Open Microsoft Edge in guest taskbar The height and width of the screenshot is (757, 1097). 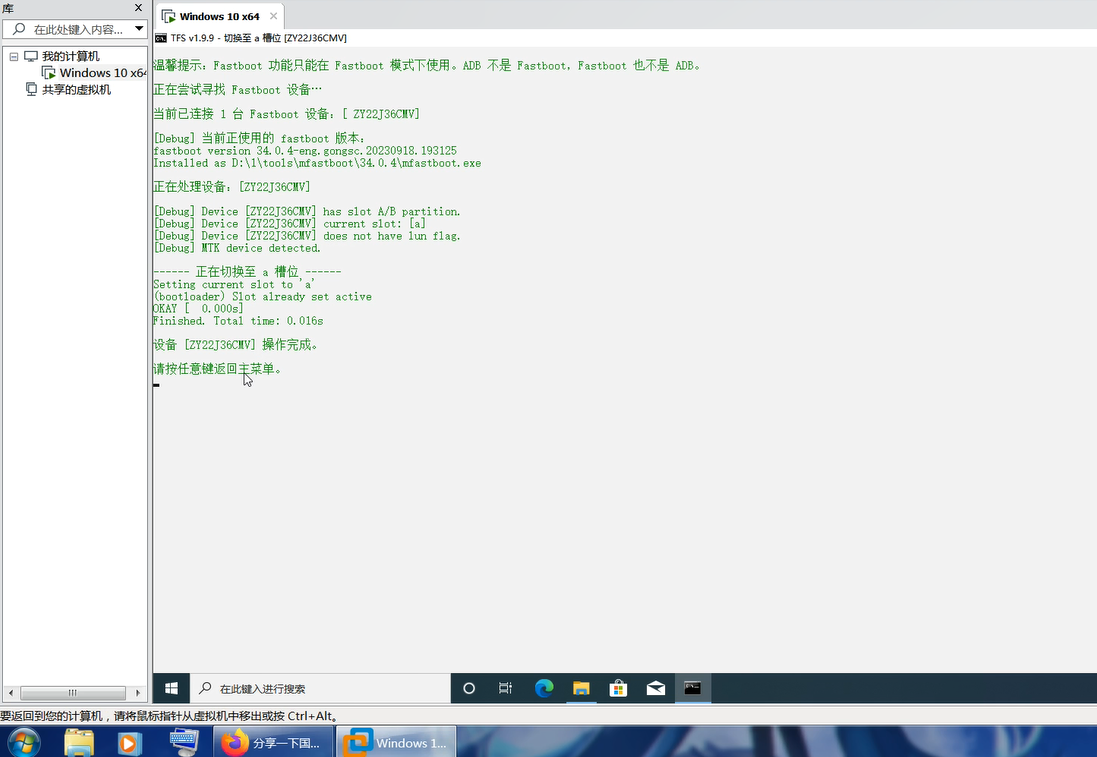544,688
